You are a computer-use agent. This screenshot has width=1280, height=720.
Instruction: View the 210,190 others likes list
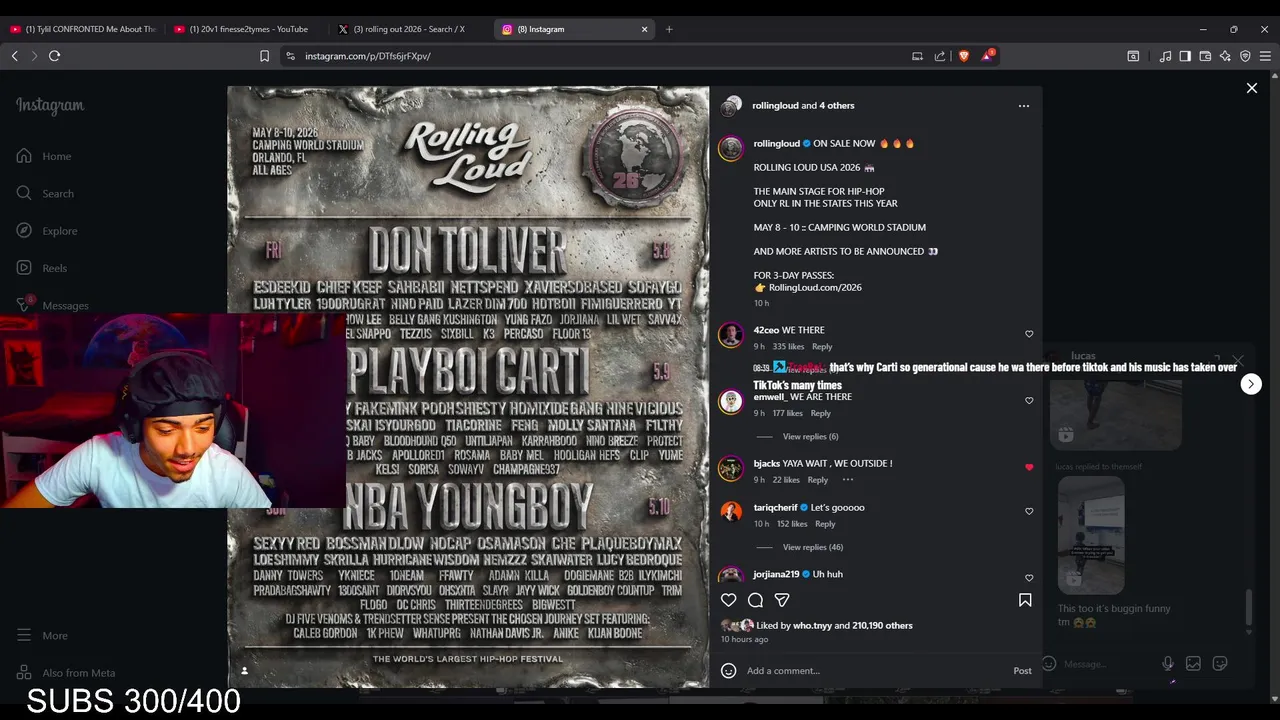coord(882,626)
